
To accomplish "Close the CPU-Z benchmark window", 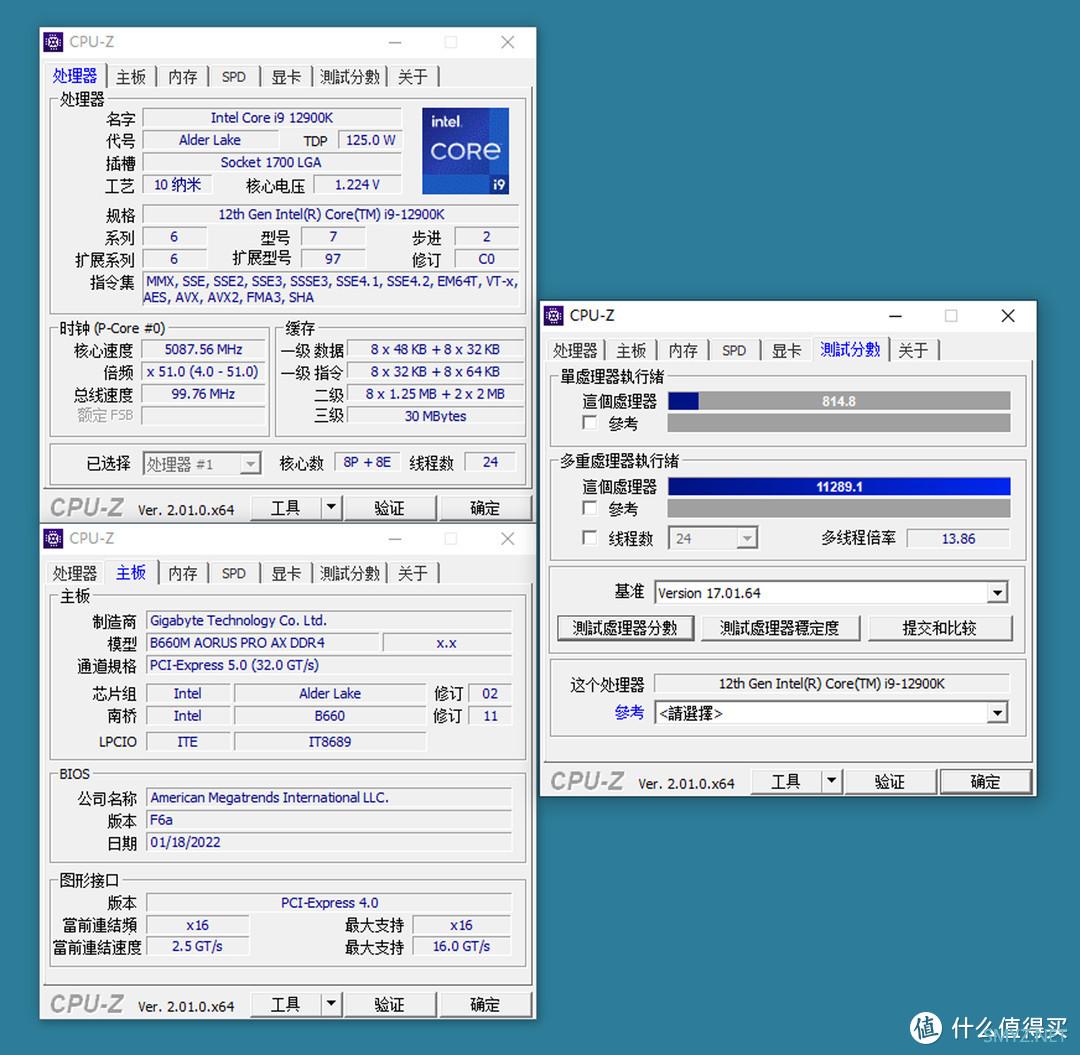I will 1008,316.
